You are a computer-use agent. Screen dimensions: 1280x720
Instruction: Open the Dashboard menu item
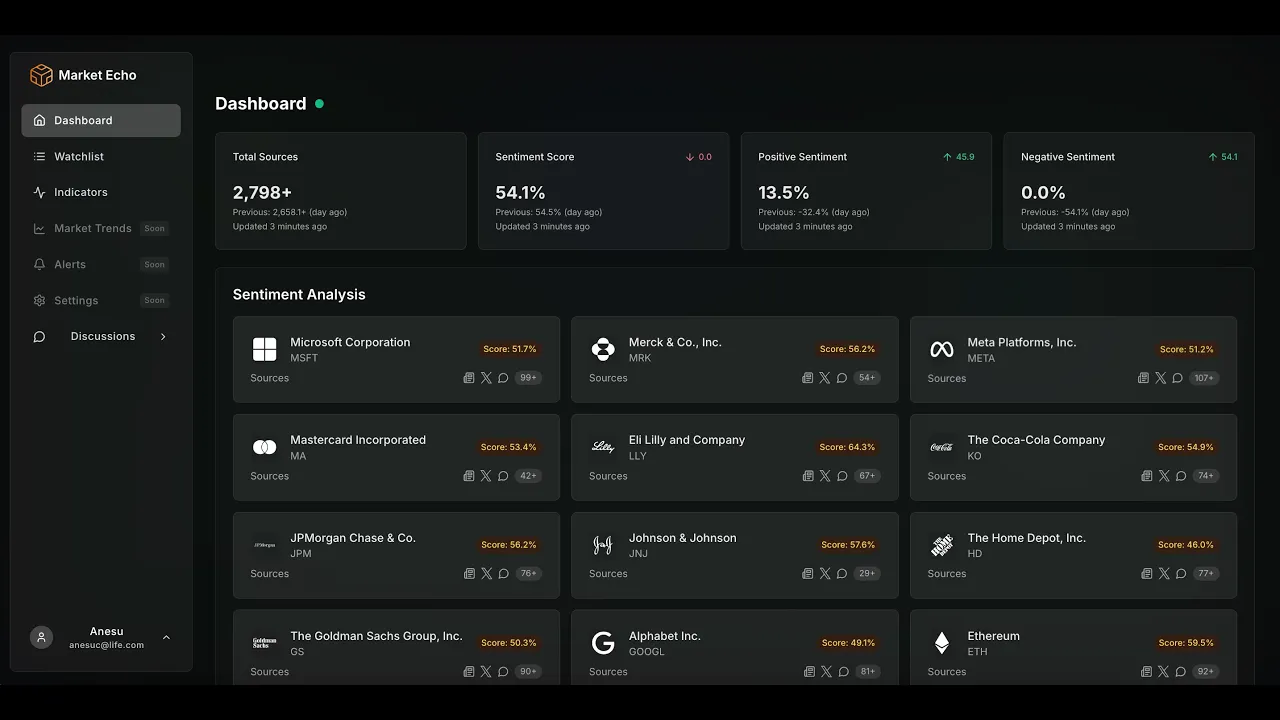(101, 120)
